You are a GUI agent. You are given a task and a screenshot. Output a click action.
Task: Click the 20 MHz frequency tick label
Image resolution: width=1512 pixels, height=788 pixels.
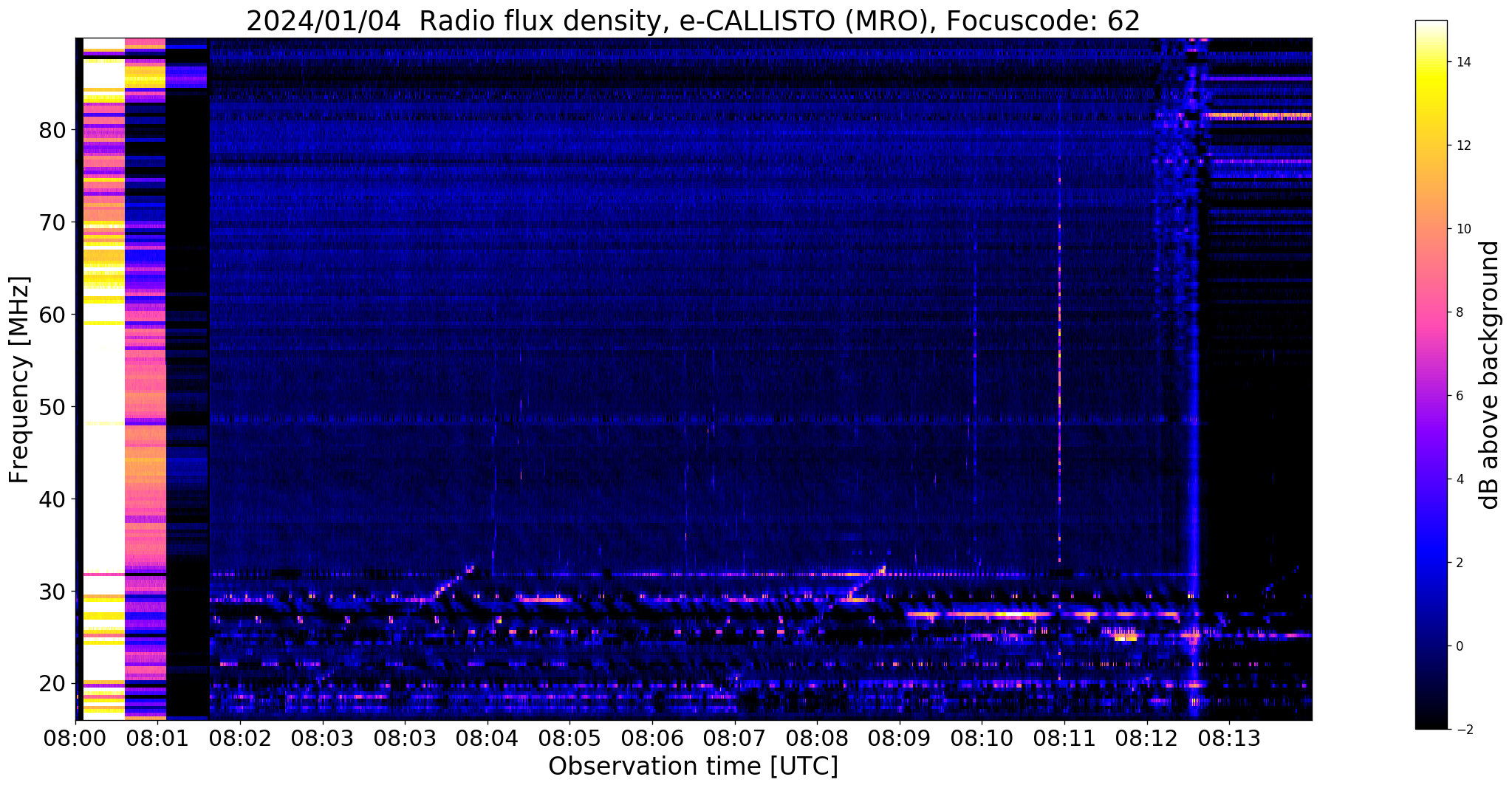(x=52, y=684)
